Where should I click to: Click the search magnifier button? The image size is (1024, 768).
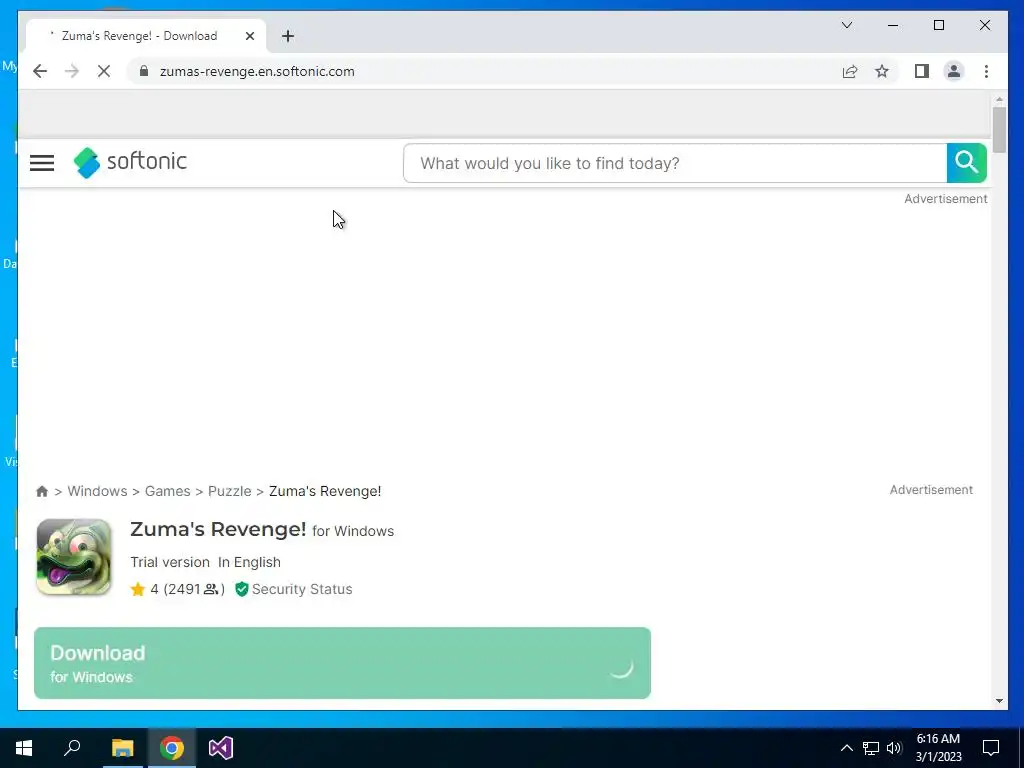tap(967, 163)
